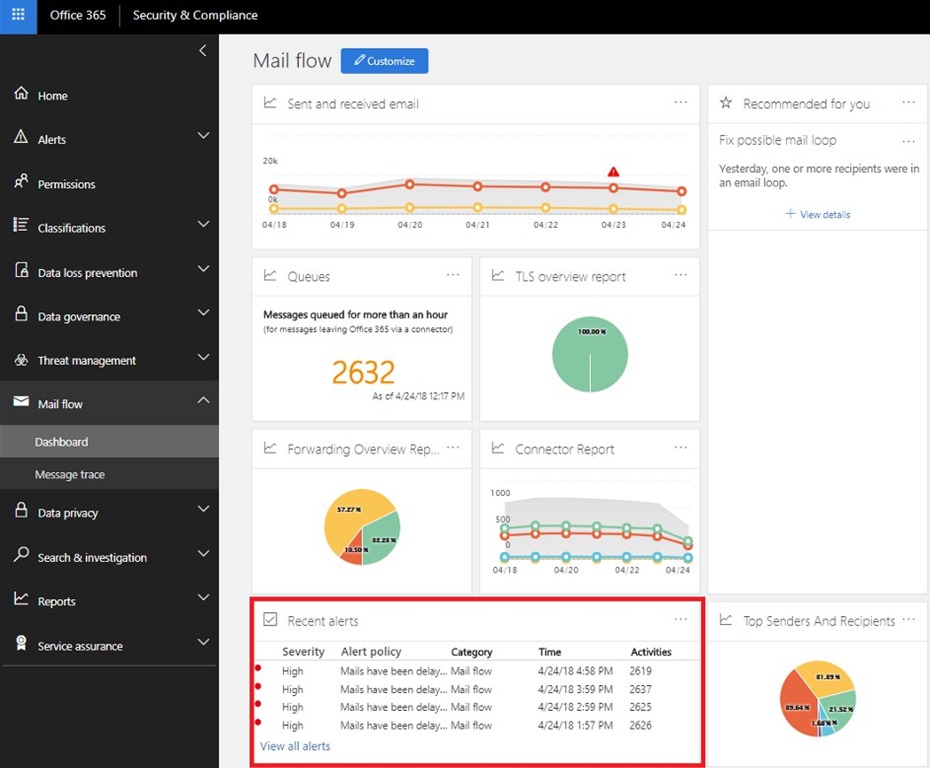The image size is (930, 768).
Task: Collapse the Mail flow section chevron
Action: [203, 400]
